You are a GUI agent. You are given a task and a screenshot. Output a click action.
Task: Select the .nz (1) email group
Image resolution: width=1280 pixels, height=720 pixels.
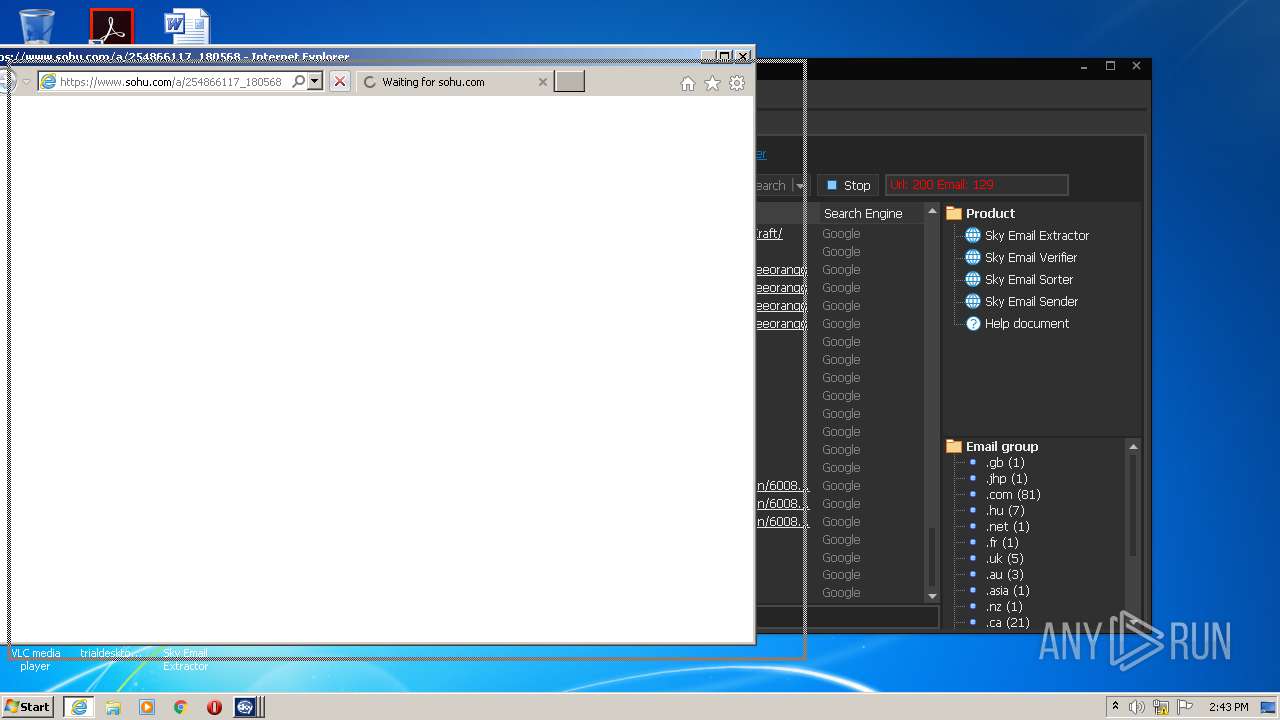[x=1004, y=606]
